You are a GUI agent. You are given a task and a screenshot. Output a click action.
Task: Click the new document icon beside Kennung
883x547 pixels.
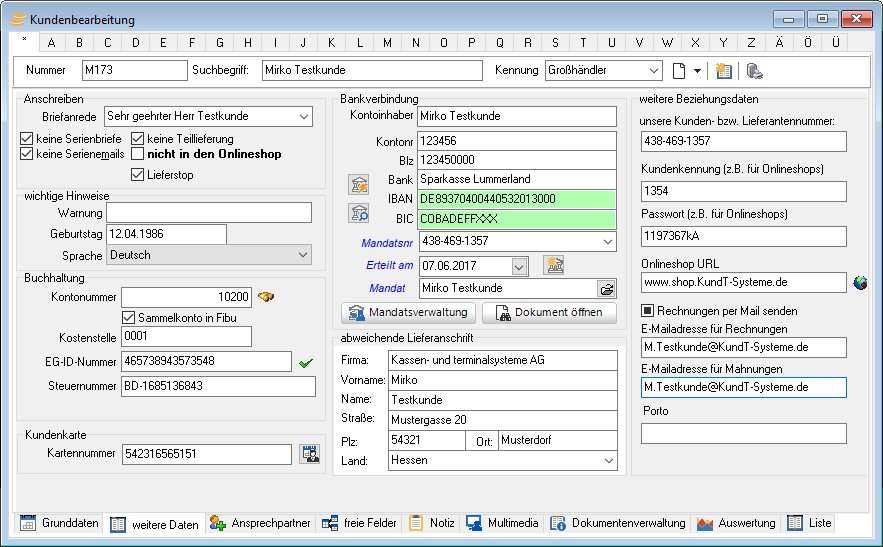click(679, 71)
